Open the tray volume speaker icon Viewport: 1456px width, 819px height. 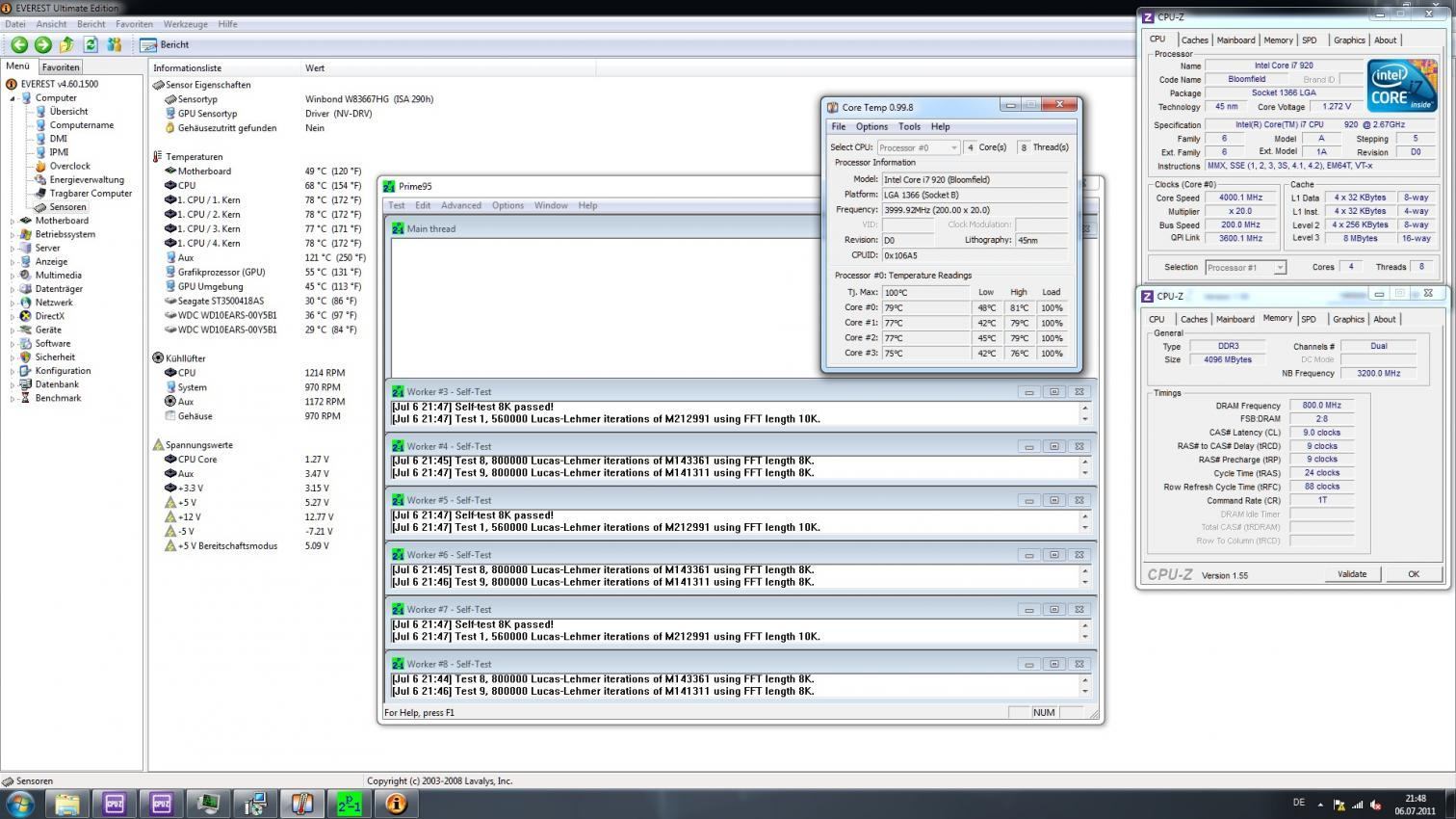(1374, 805)
